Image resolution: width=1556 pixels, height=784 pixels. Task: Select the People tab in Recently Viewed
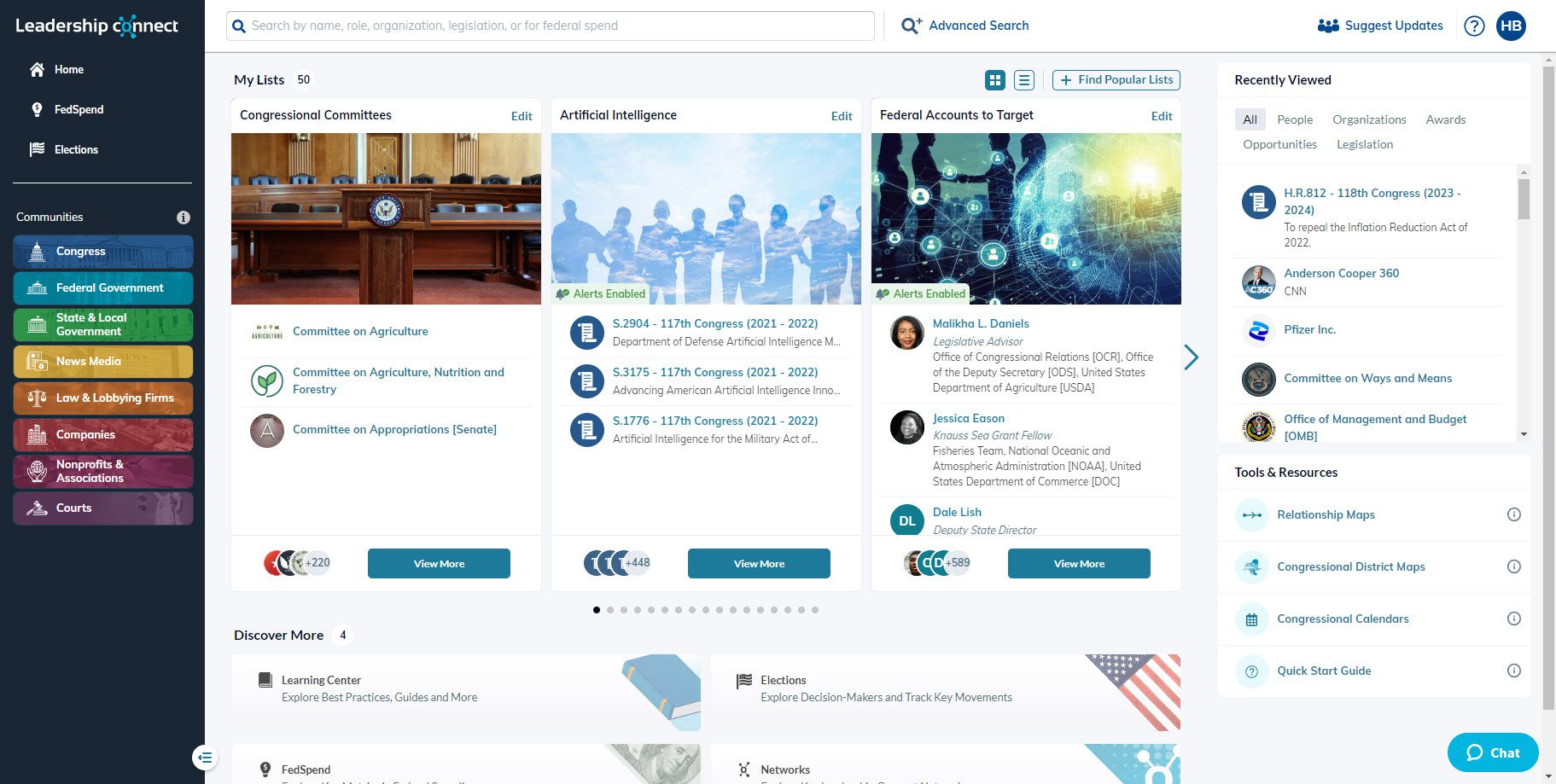click(x=1295, y=119)
